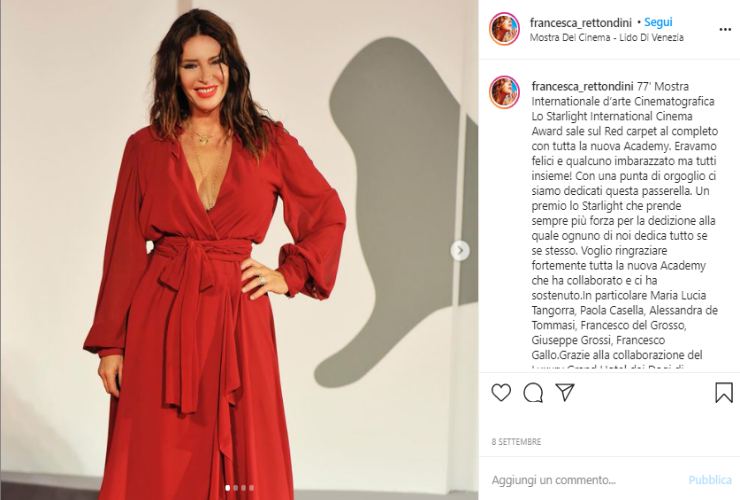Image resolution: width=740 pixels, height=500 pixels.
Task: Go to next photo with arrow
Action: pos(460,251)
